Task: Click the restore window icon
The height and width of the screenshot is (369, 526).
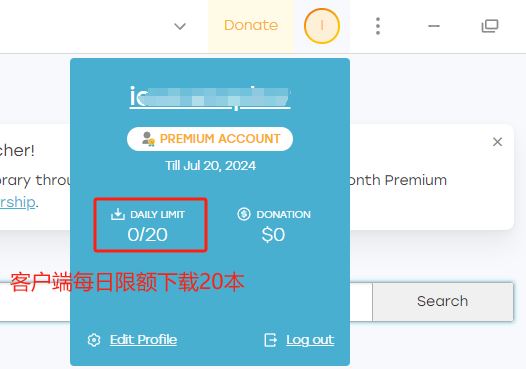Action: 490,26
